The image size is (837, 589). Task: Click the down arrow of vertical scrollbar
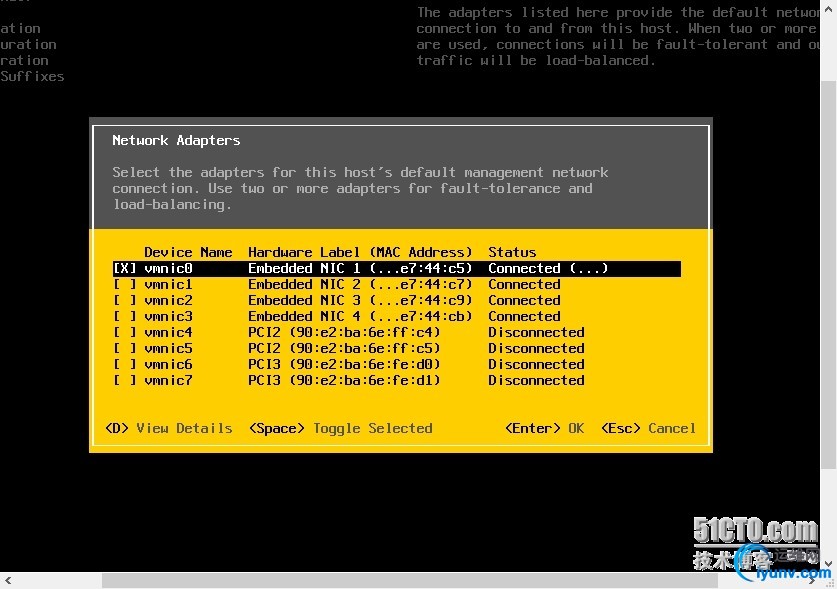coord(828,563)
